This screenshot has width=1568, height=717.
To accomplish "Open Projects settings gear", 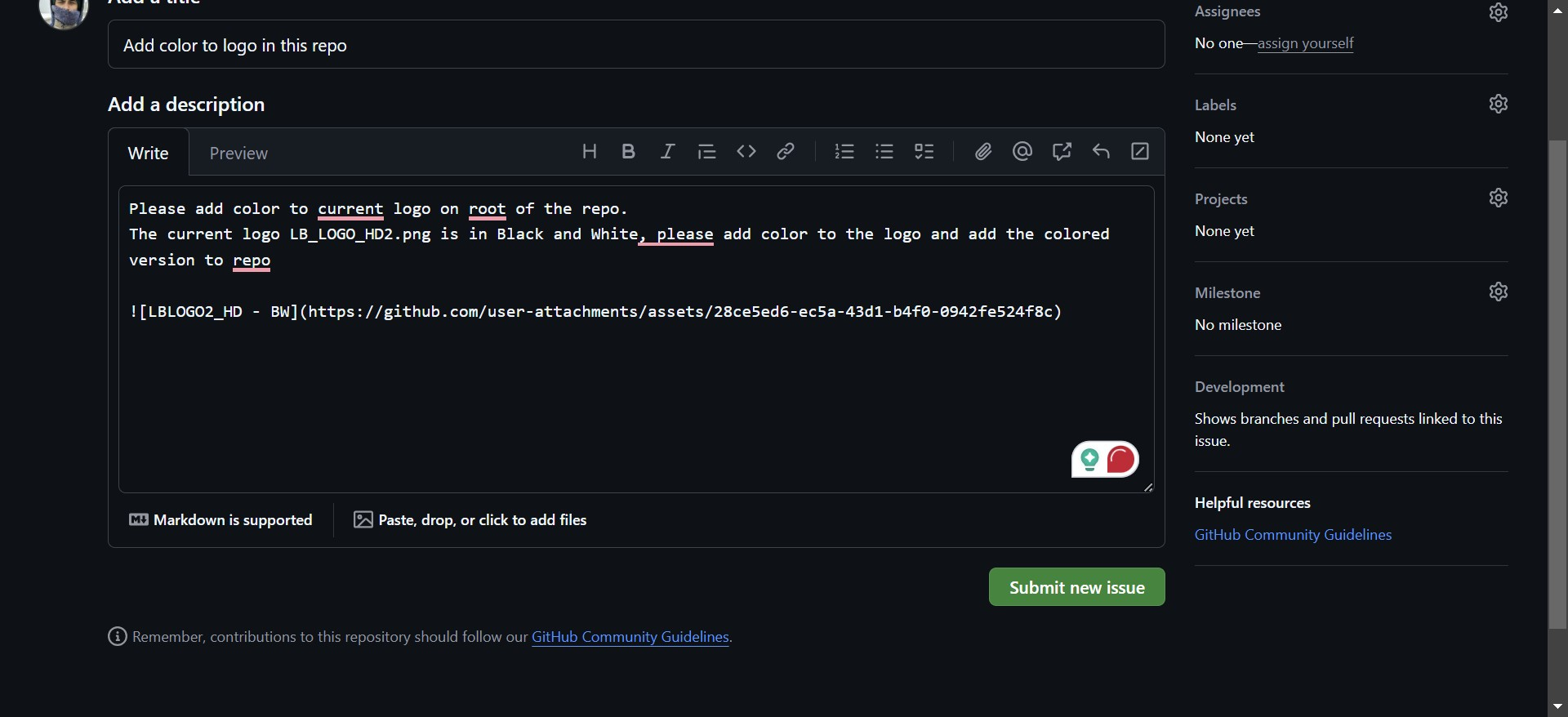I will point(1498,198).
